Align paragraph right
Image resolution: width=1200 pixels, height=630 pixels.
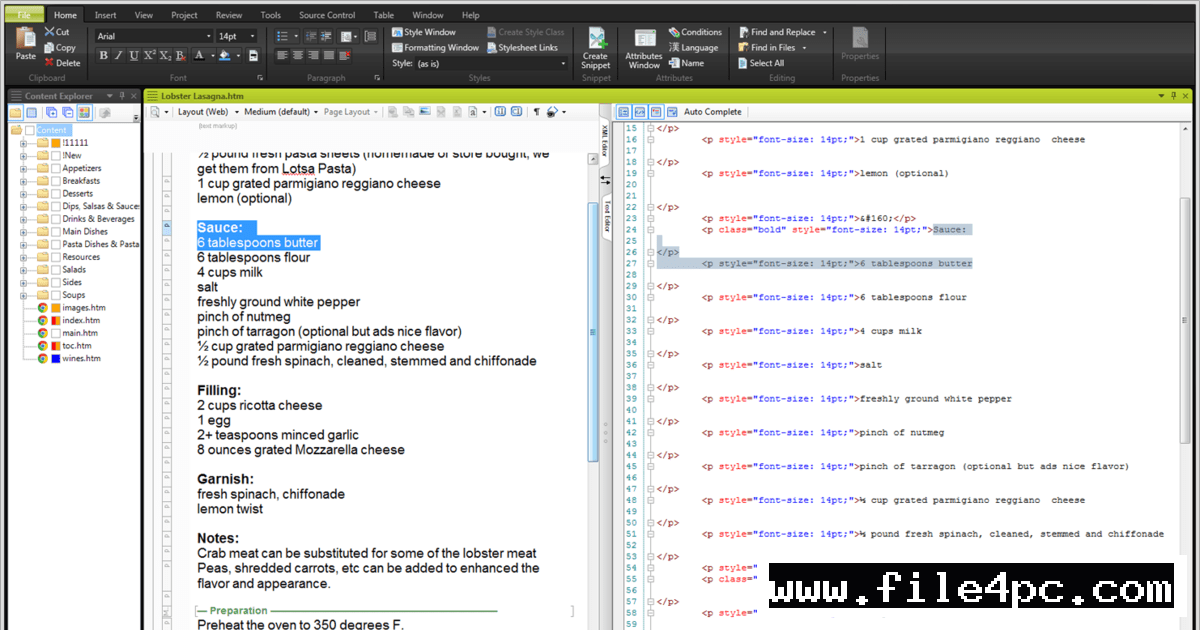point(314,55)
